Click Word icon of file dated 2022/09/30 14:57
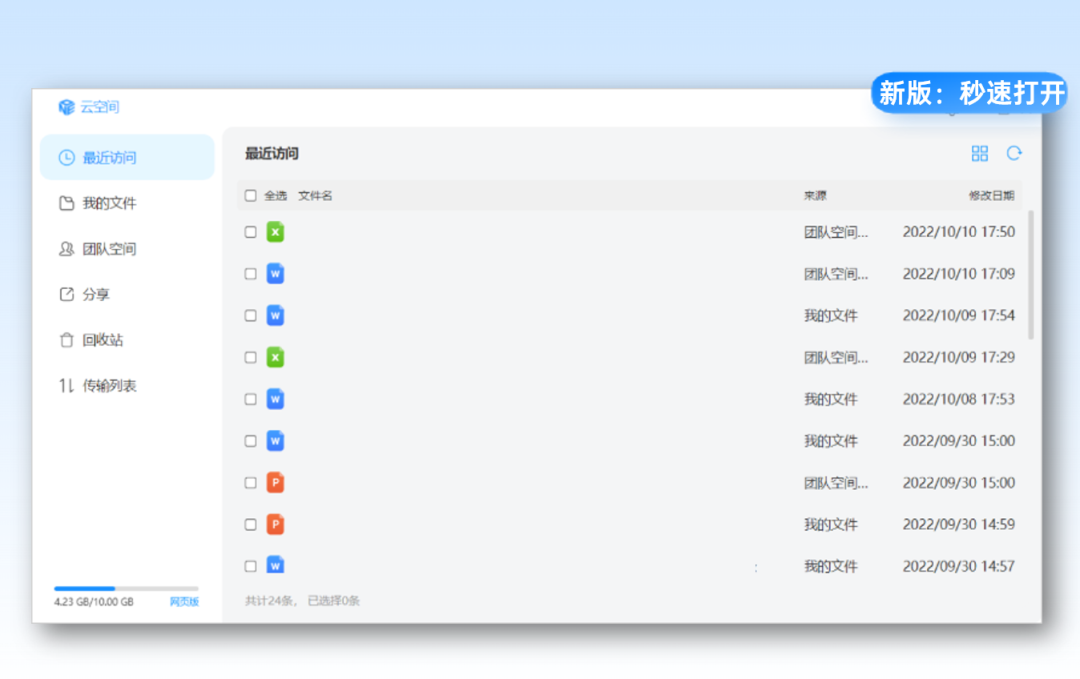 coord(276,565)
